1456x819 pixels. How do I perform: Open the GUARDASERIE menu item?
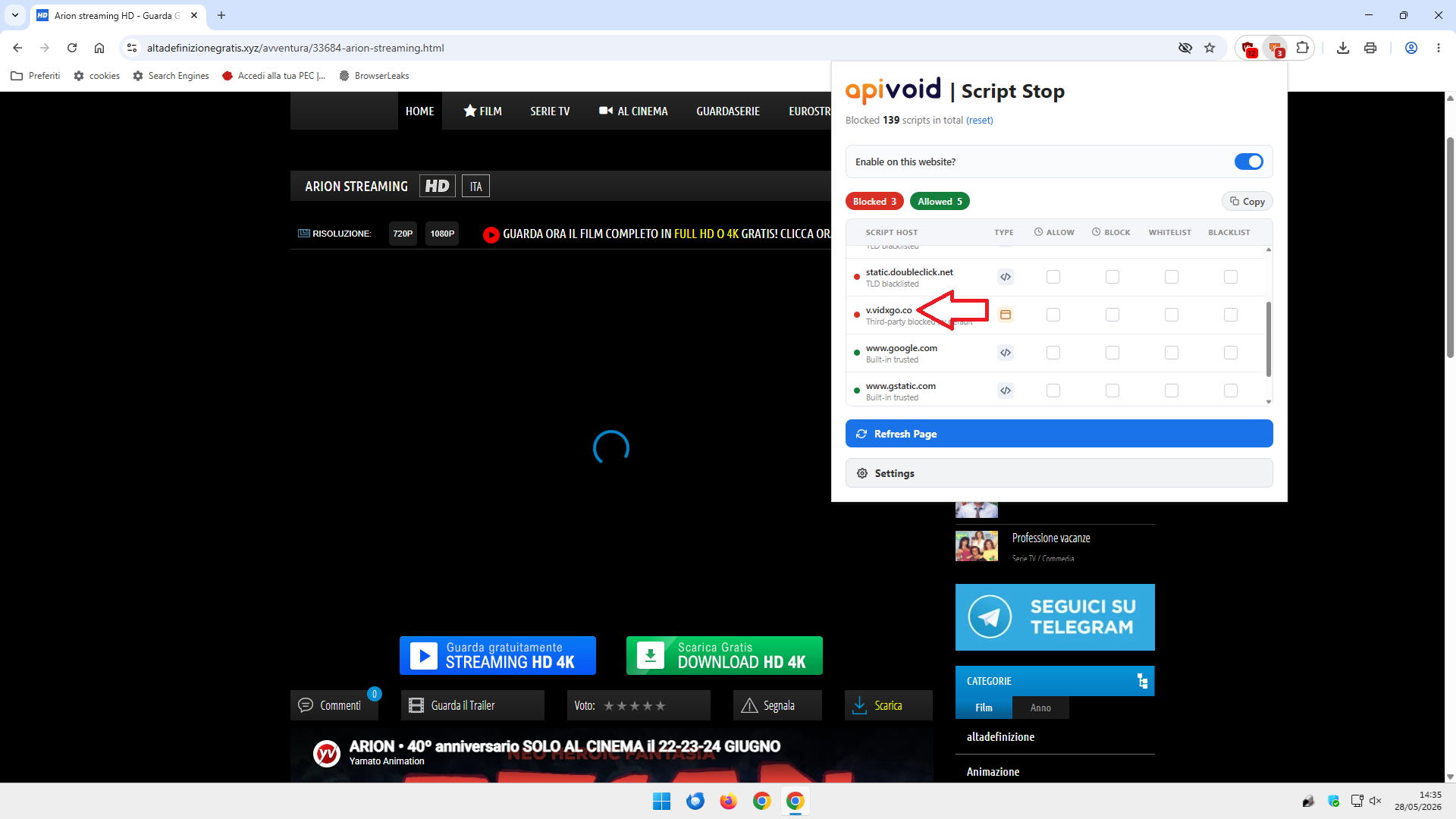[x=728, y=111]
